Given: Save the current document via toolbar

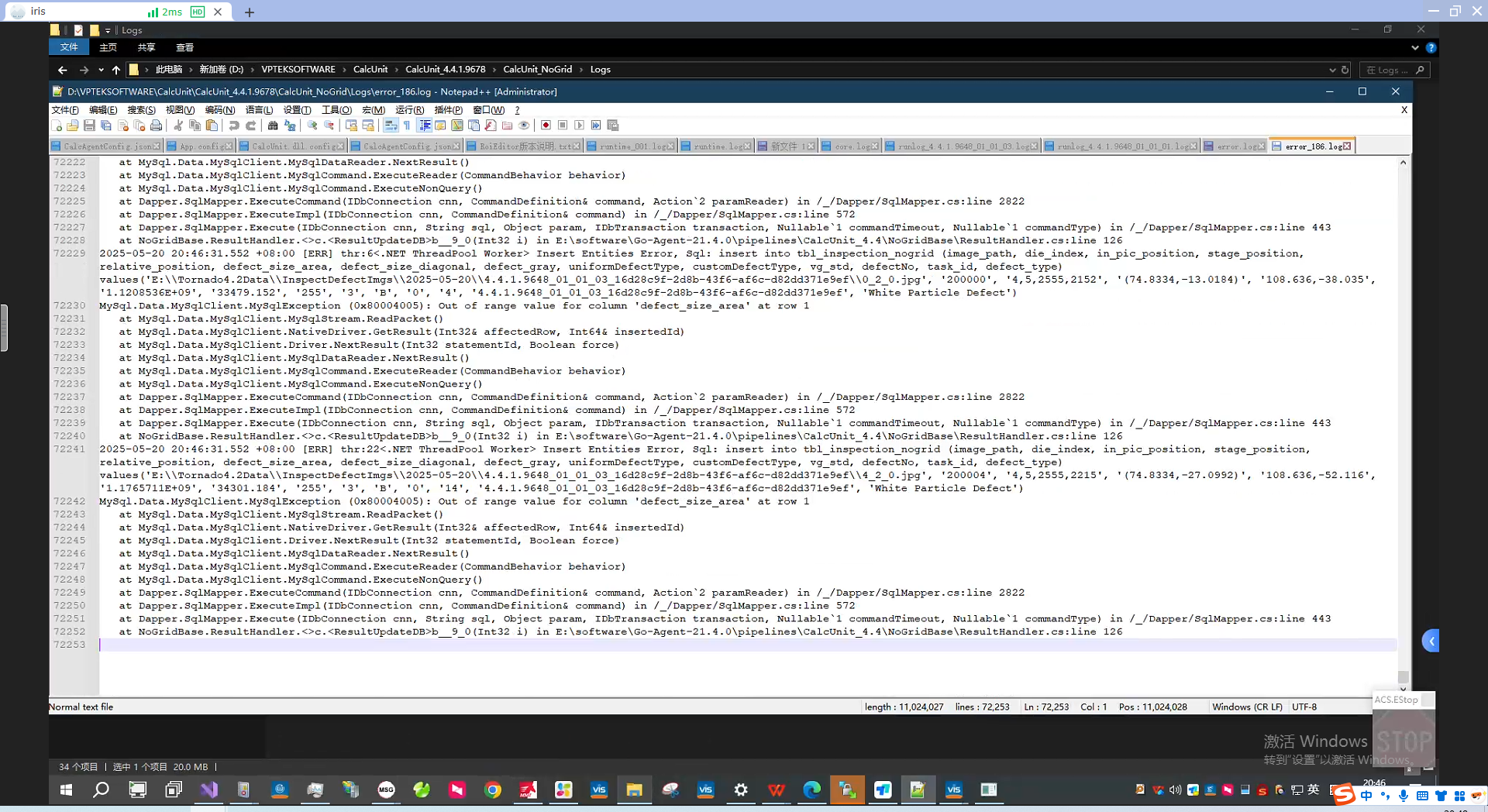Looking at the screenshot, I should coord(89,126).
